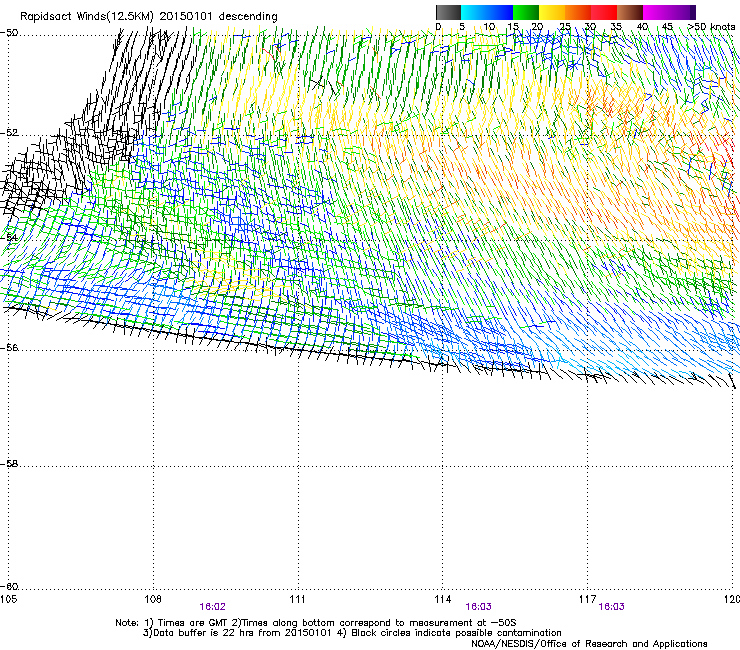
Task: Select the orange 25-30 knots legend segment
Action: (x=578, y=12)
